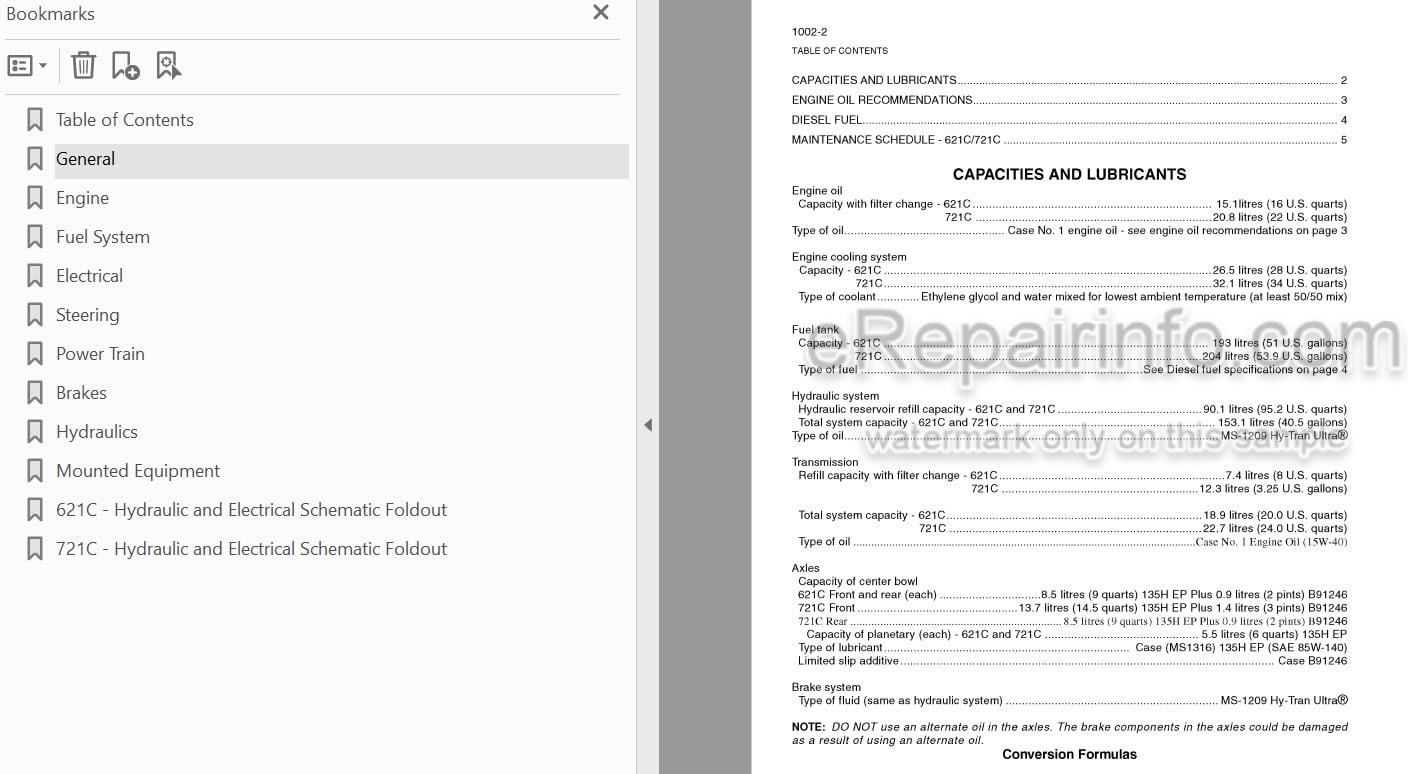Find the current bookmark icon
Screen dimensions: 1408x774
(x=168, y=66)
